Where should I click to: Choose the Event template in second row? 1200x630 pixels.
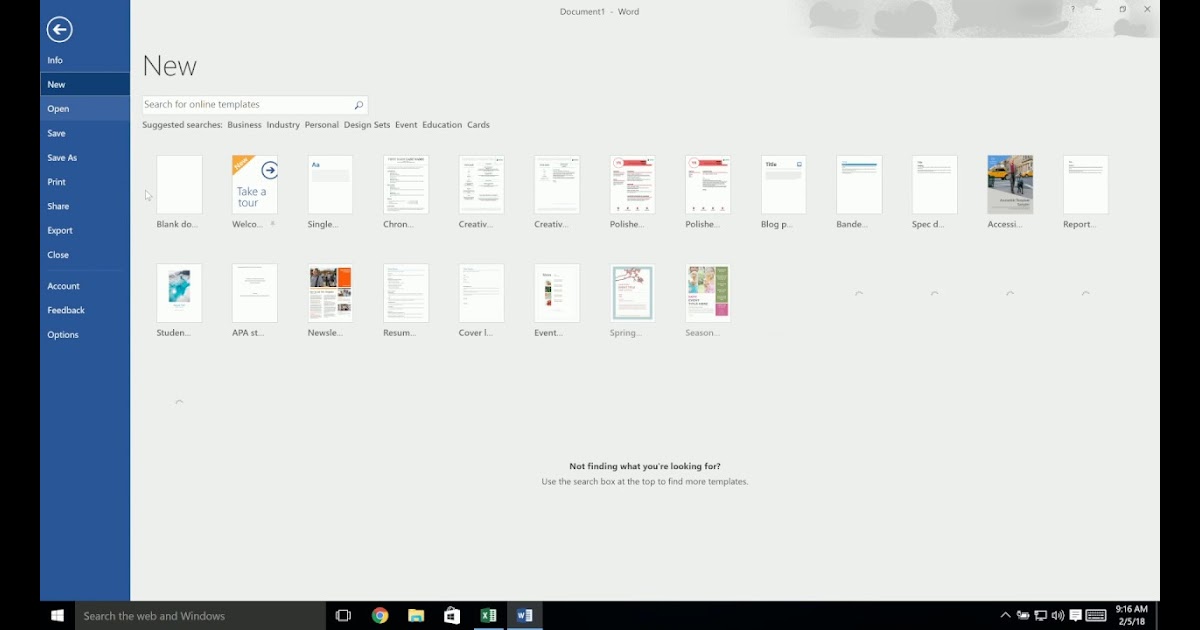pos(557,293)
